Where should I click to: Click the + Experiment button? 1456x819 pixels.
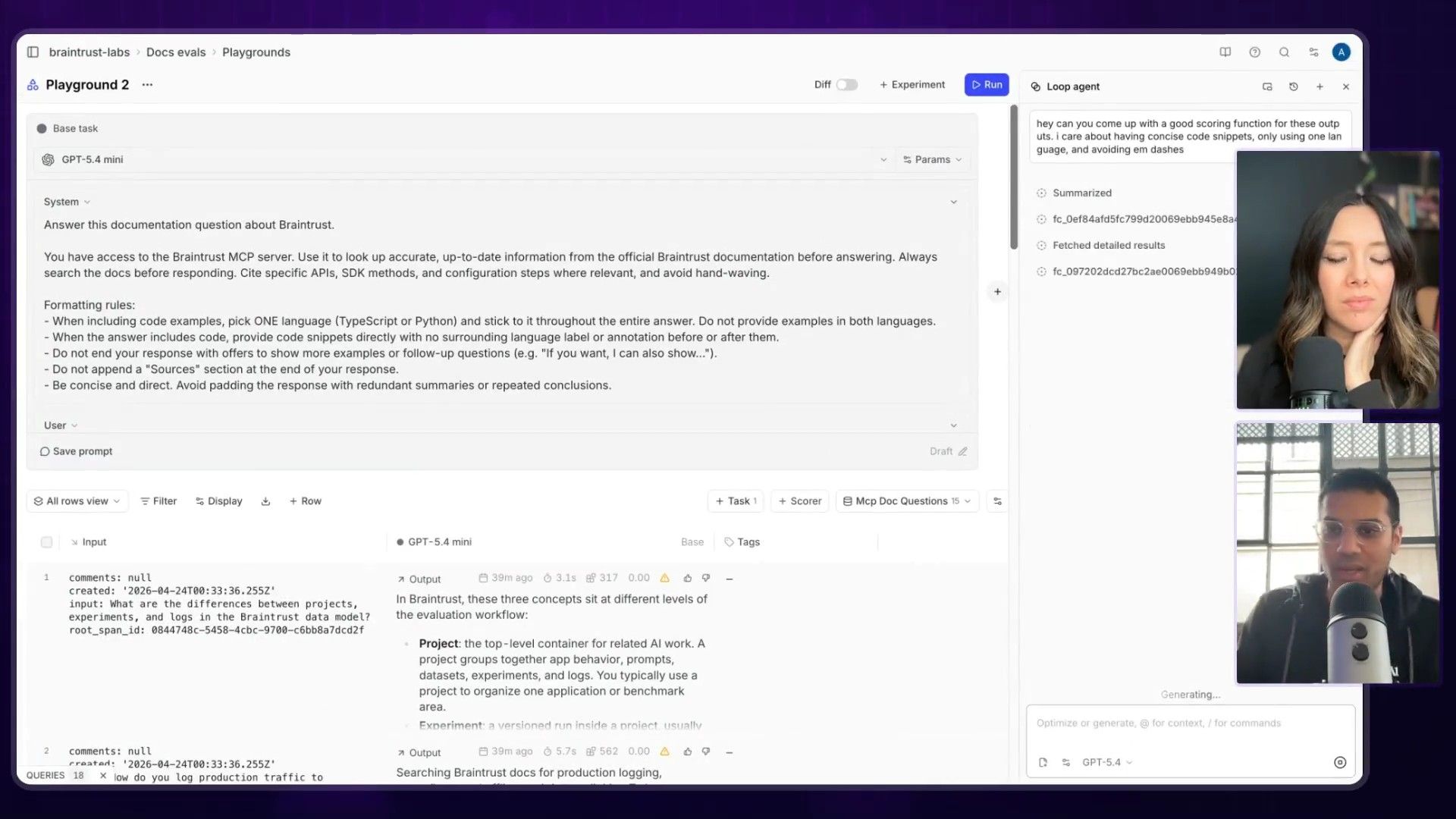coord(912,85)
